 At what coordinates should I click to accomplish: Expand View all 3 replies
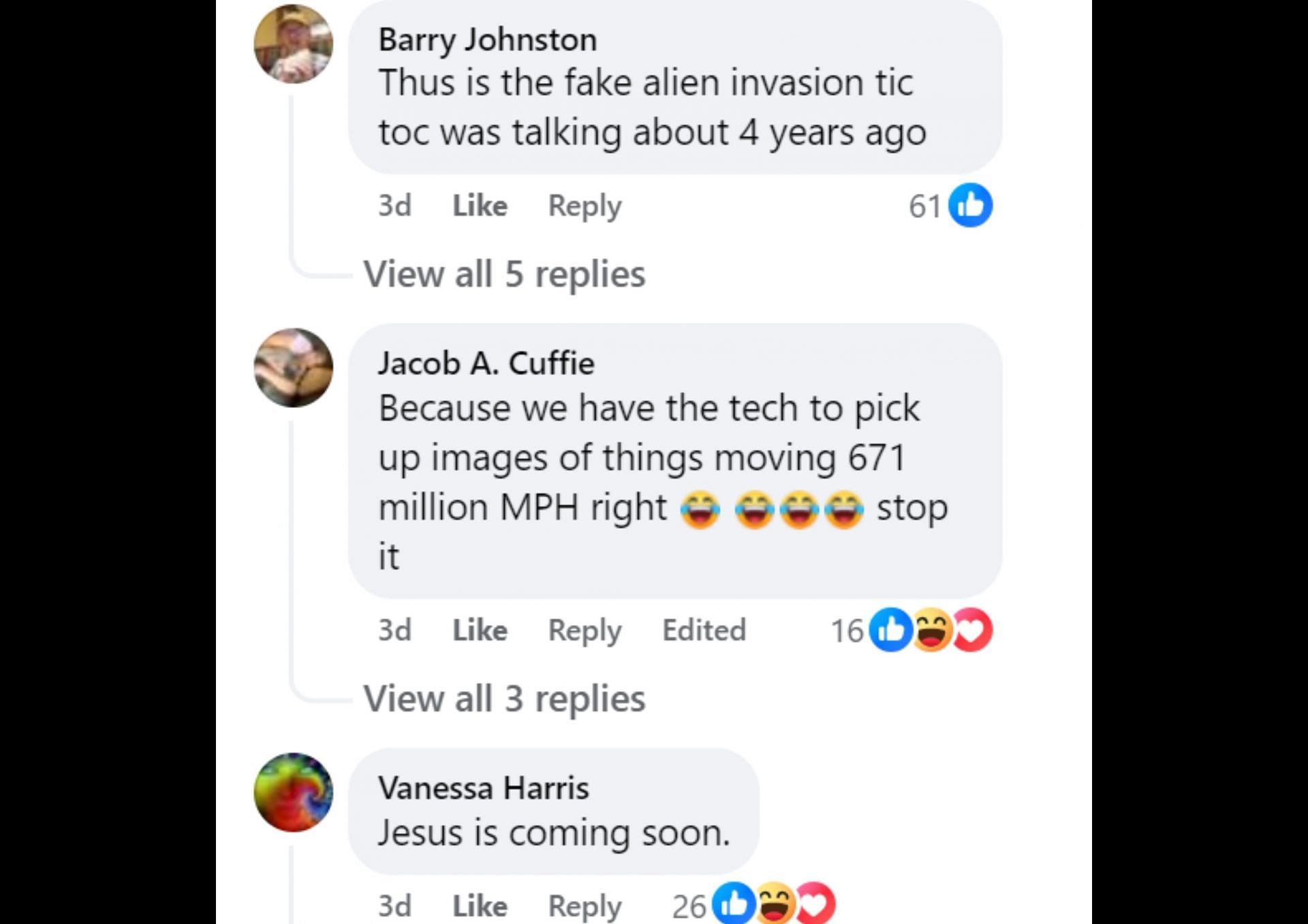tap(504, 698)
